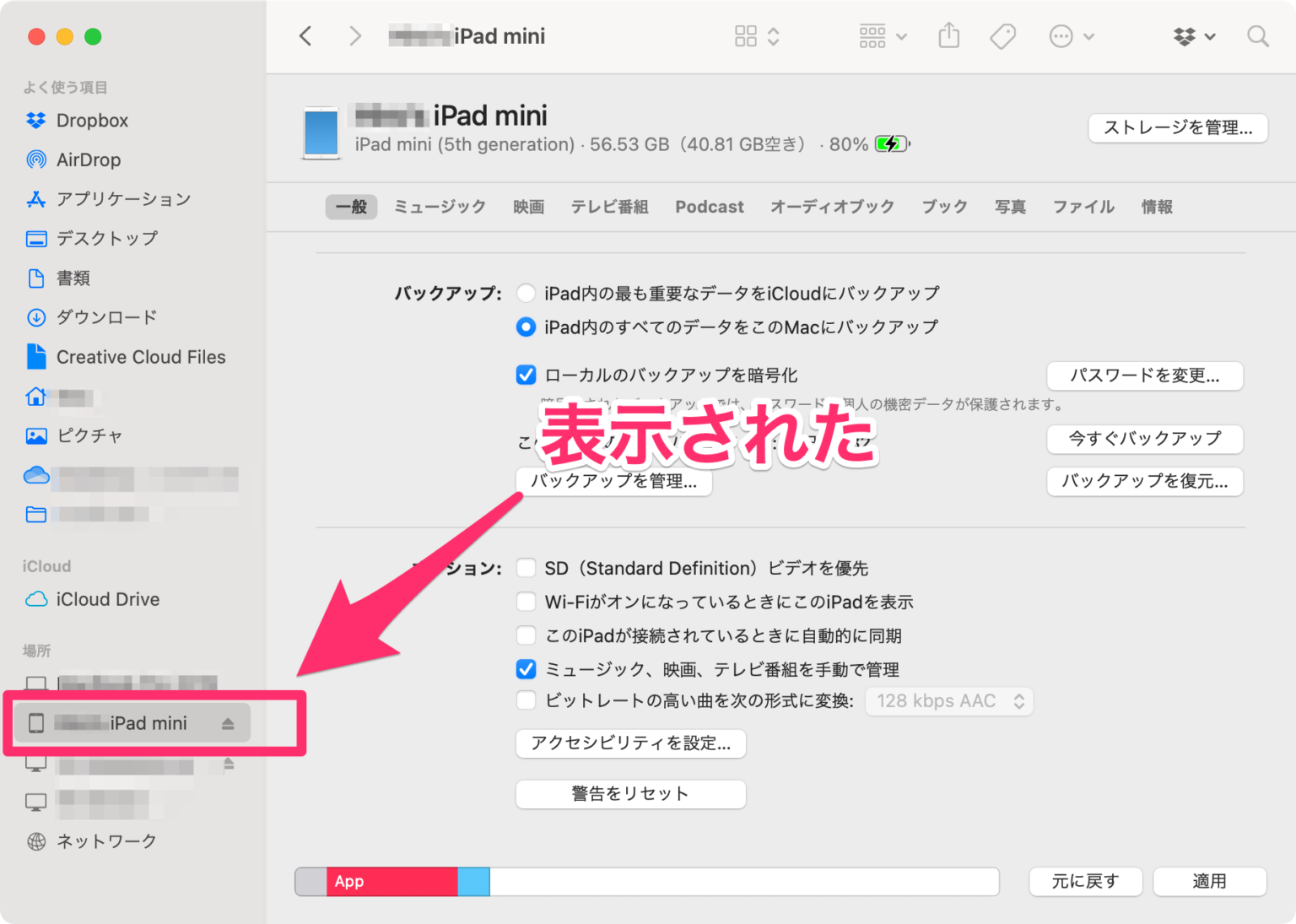1296x924 pixels.
Task: Open the Search icon in the toolbar
Action: point(1257,36)
